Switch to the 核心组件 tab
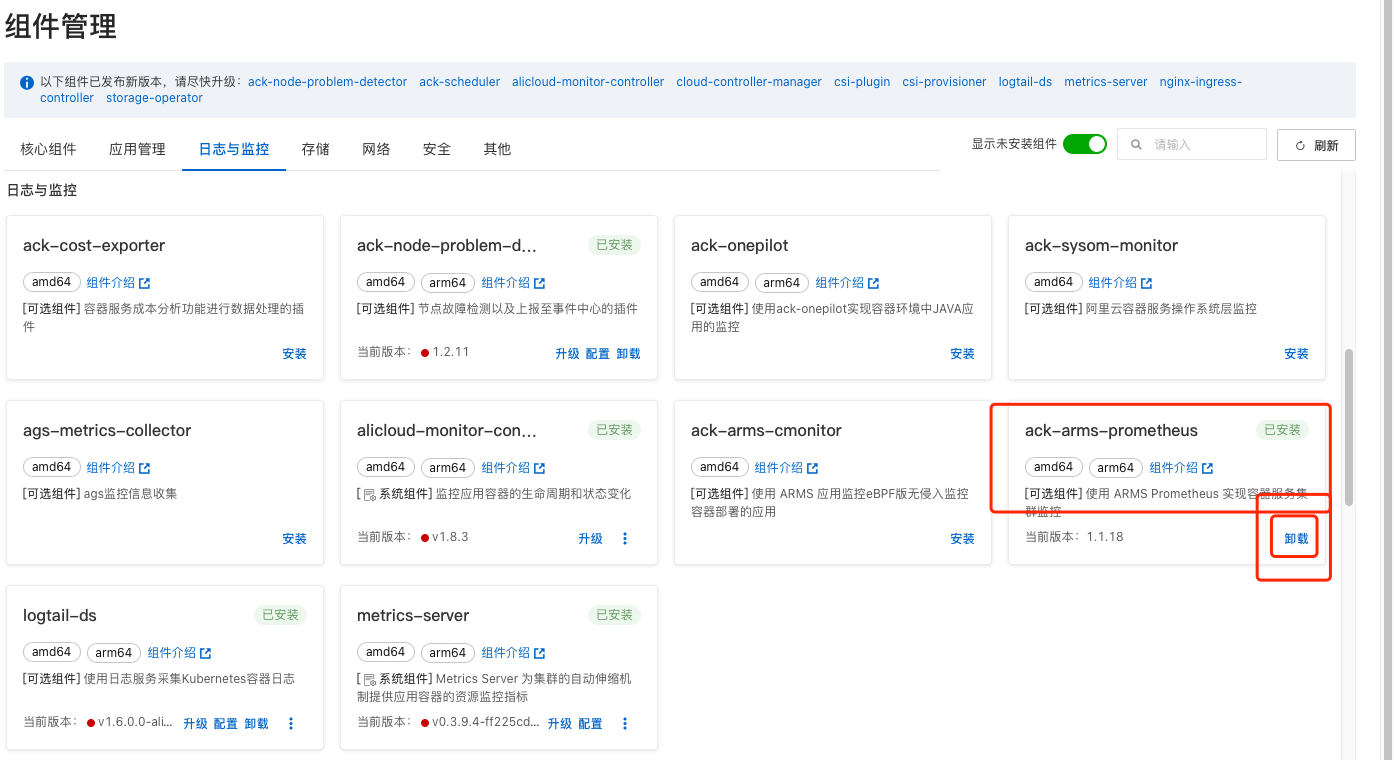The image size is (1394, 760). 48,149
